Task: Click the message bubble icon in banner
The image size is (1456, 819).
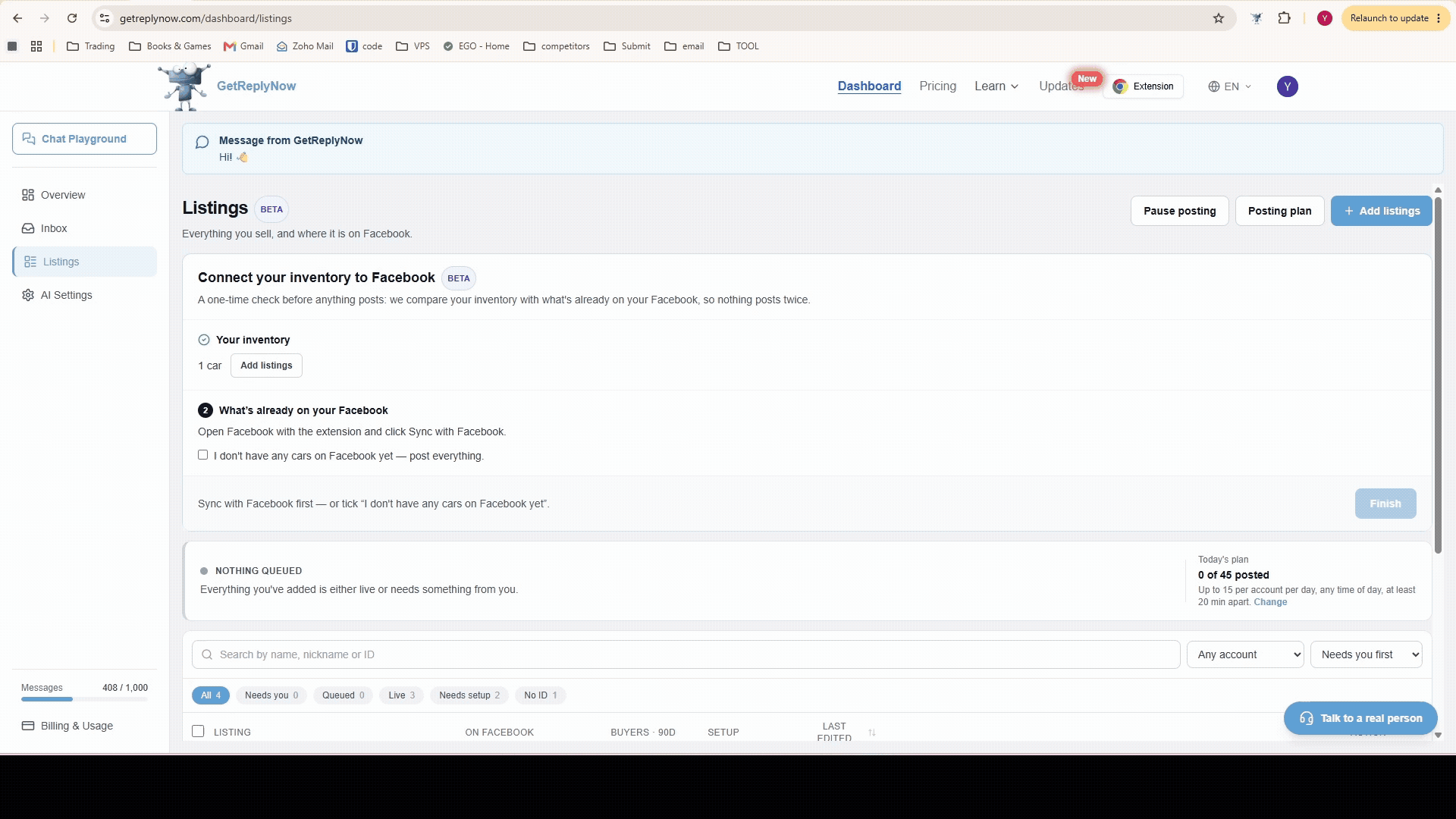Action: pos(202,142)
